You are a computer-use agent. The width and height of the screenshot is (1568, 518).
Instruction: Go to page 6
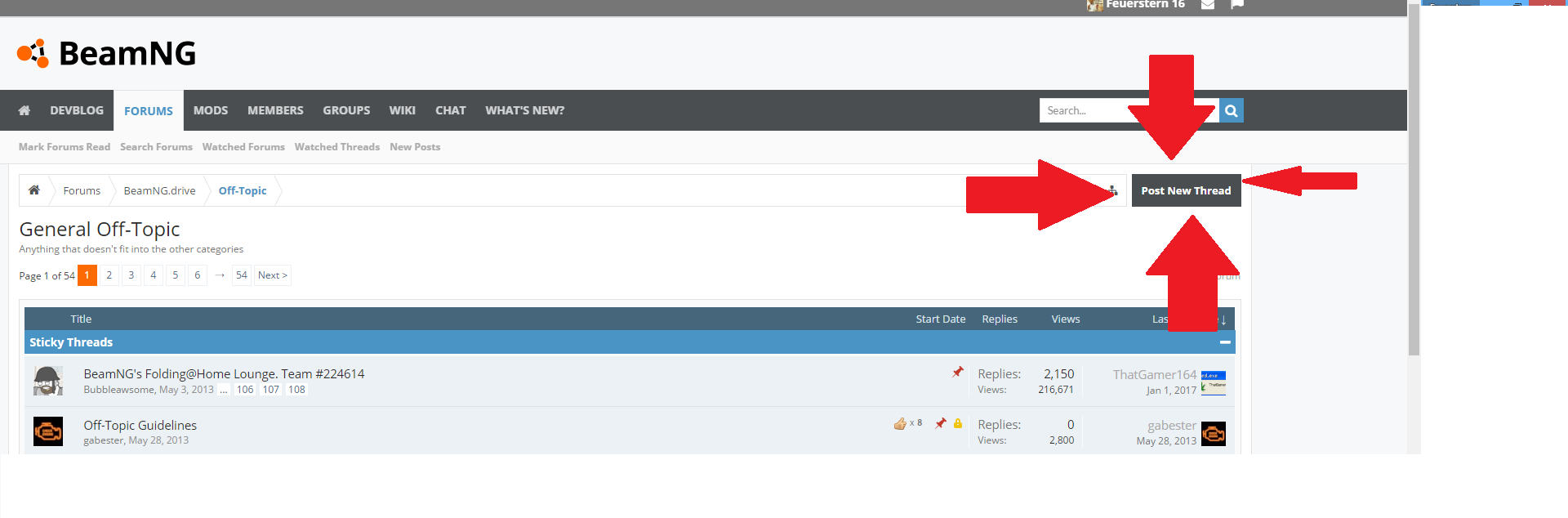coord(198,275)
